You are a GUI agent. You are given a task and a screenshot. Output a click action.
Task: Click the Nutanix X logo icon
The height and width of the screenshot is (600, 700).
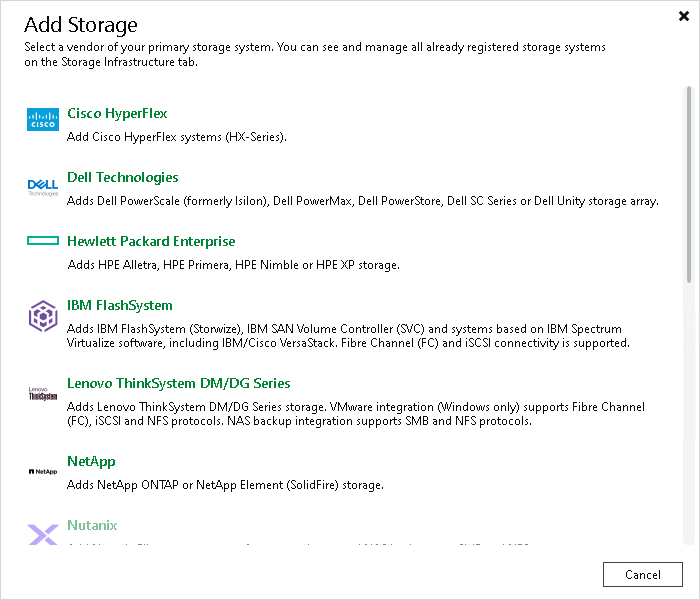coord(43,534)
